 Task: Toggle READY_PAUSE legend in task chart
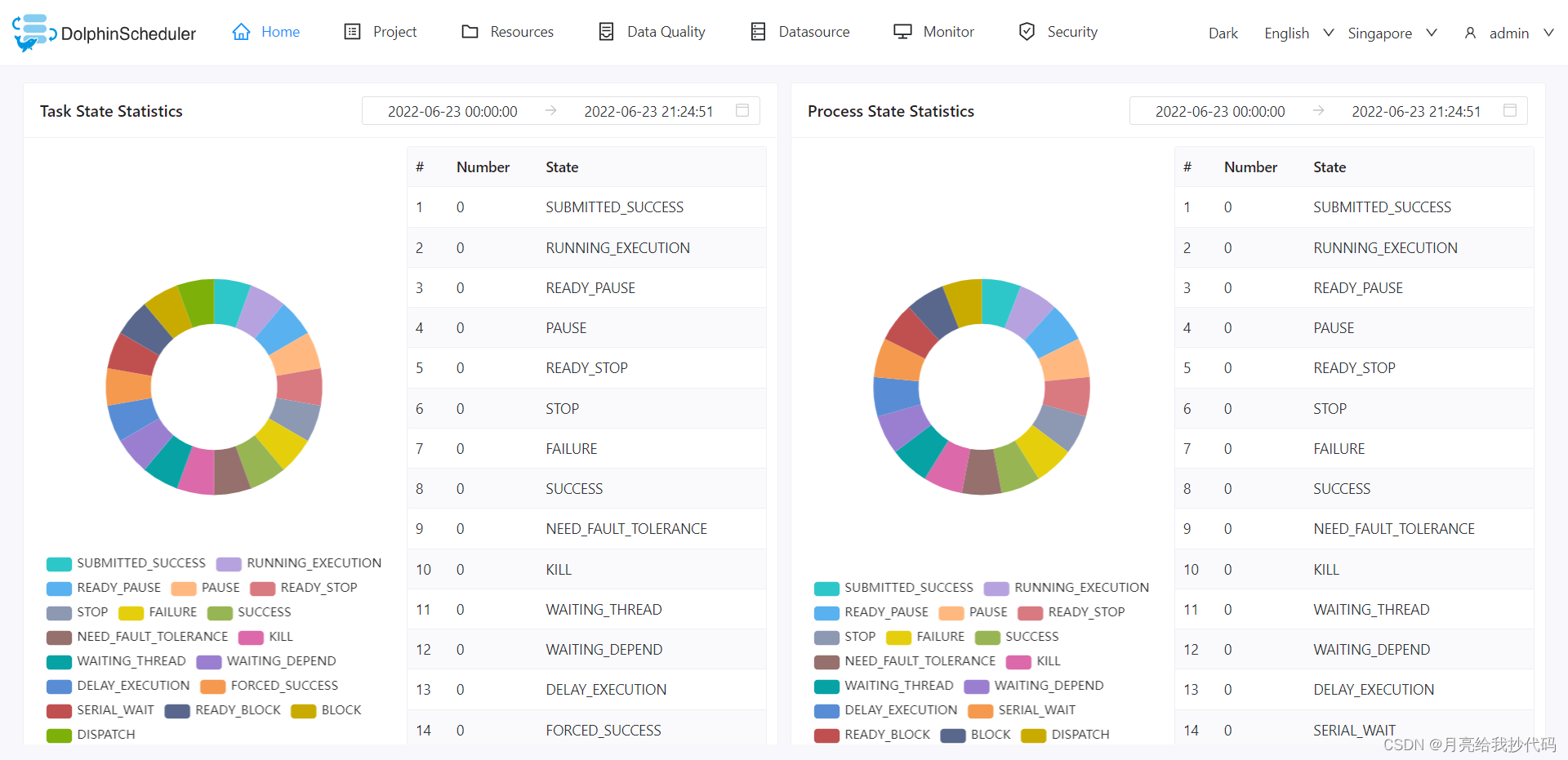point(104,588)
